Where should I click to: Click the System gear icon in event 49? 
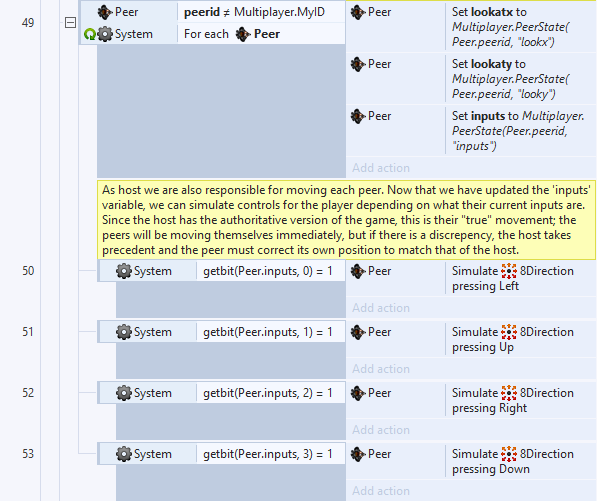tap(105, 34)
